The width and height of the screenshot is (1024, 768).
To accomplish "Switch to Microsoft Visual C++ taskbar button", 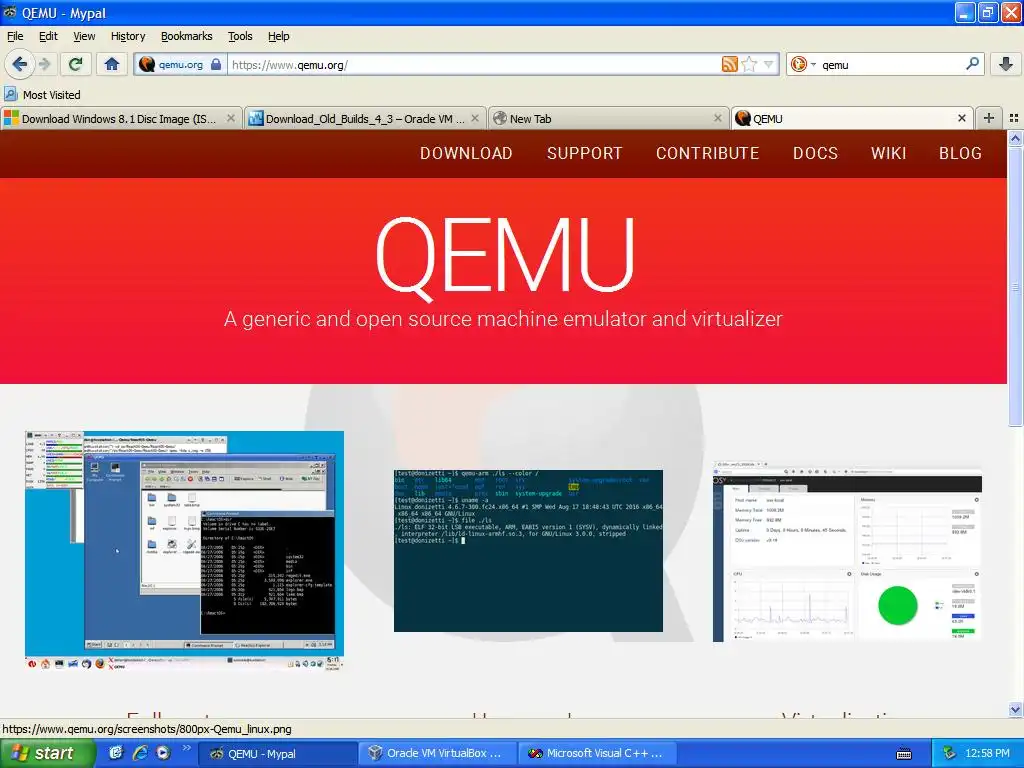I will coord(597,754).
